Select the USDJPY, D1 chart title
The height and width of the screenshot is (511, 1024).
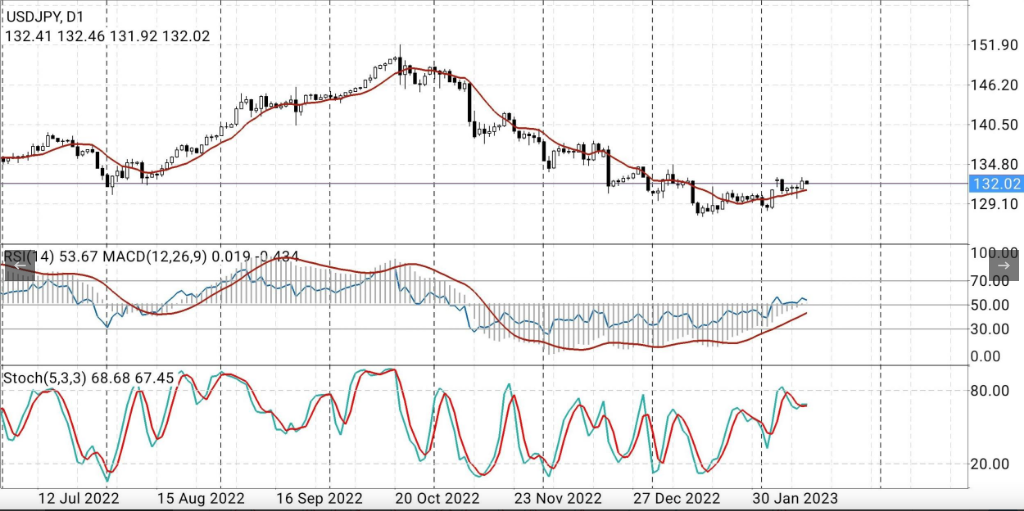pyautogui.click(x=47, y=16)
